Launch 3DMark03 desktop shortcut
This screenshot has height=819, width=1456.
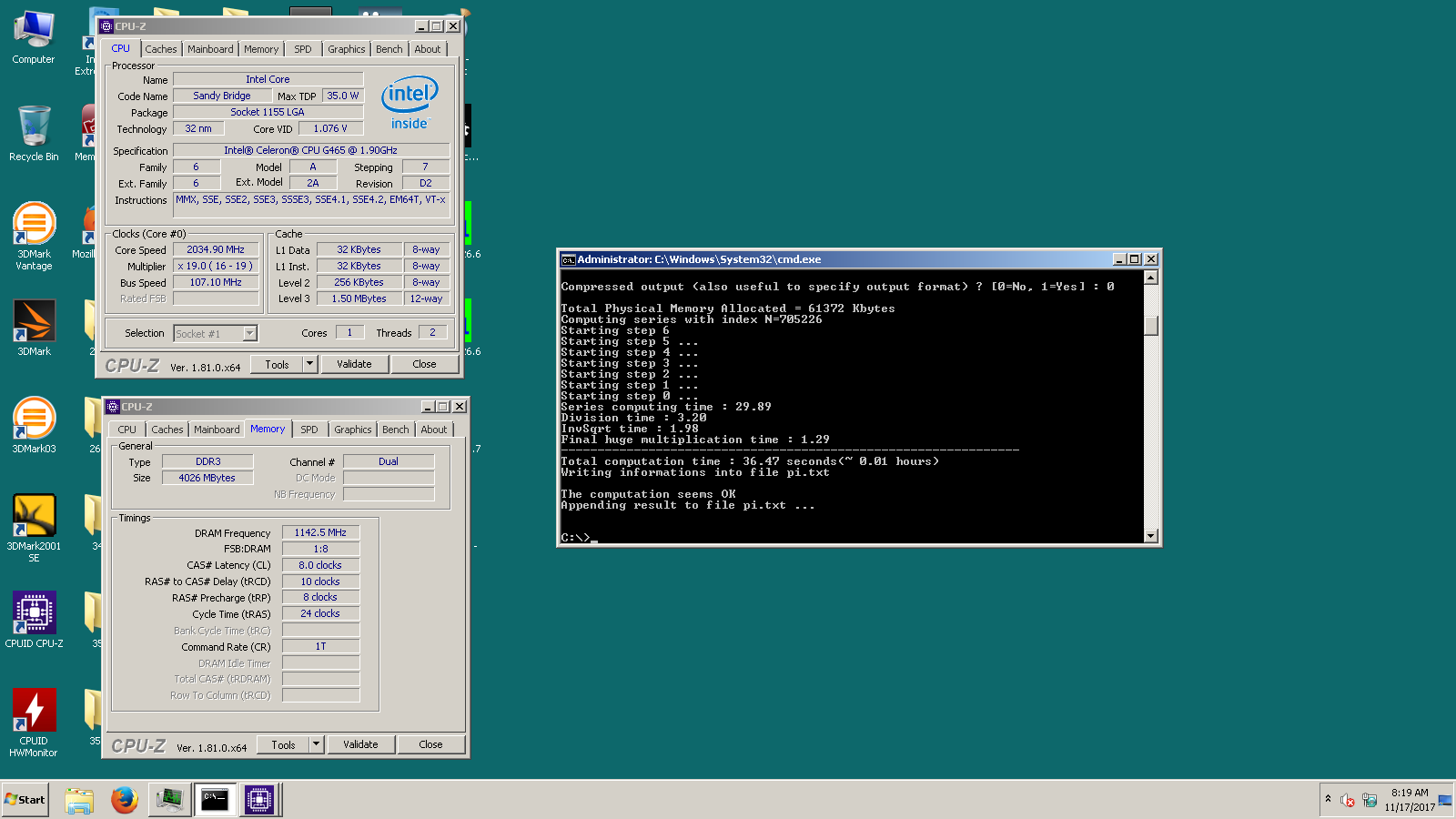(x=34, y=425)
